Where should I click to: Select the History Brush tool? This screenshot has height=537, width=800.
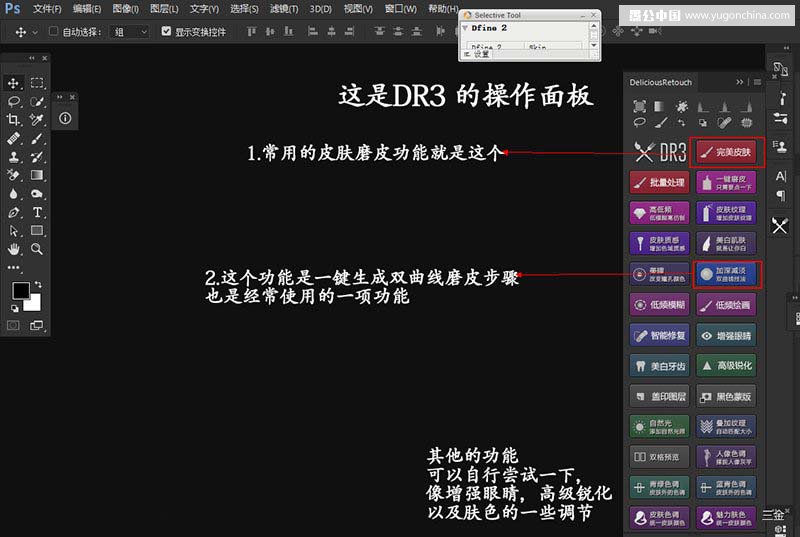coord(37,157)
